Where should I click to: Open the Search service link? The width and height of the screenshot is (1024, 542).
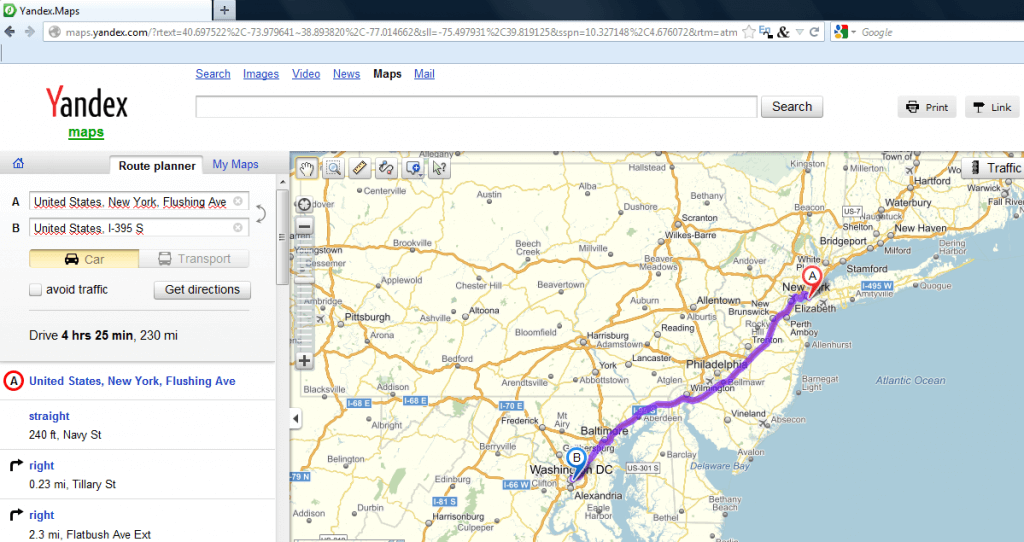click(x=213, y=74)
